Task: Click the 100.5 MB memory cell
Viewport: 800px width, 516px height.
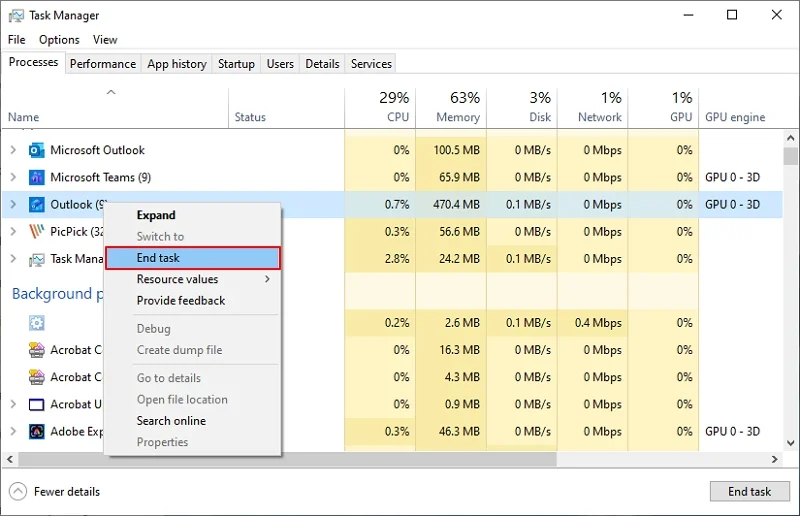Action: coord(451,150)
